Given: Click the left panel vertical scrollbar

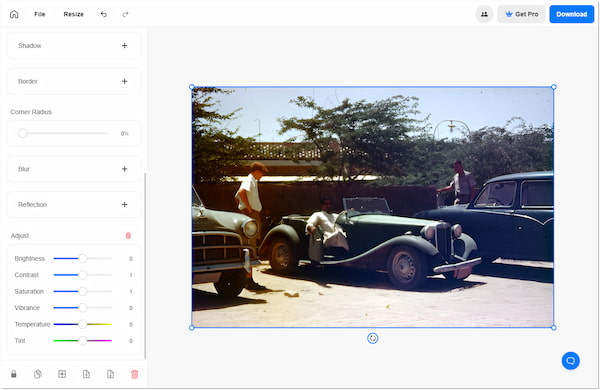Looking at the screenshot, I should (145, 266).
